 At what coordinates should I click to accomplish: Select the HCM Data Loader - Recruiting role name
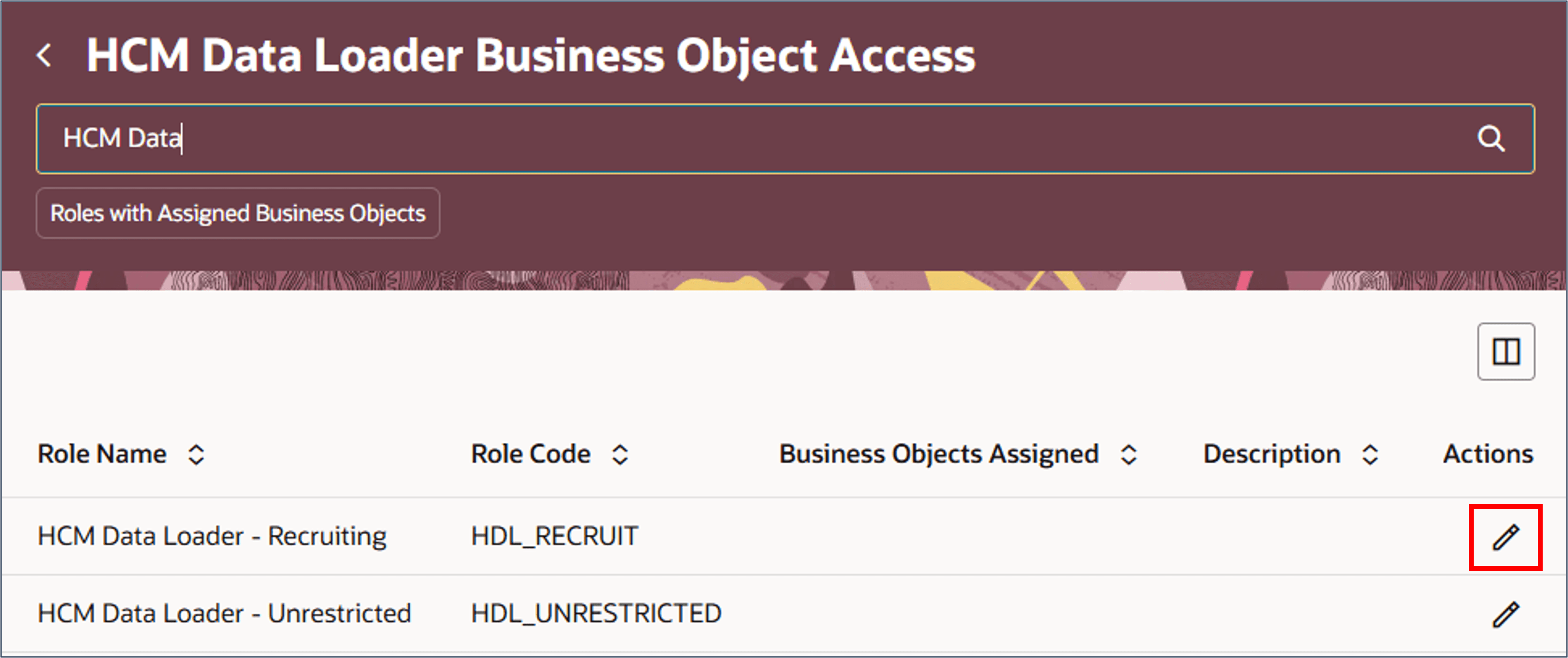(212, 536)
